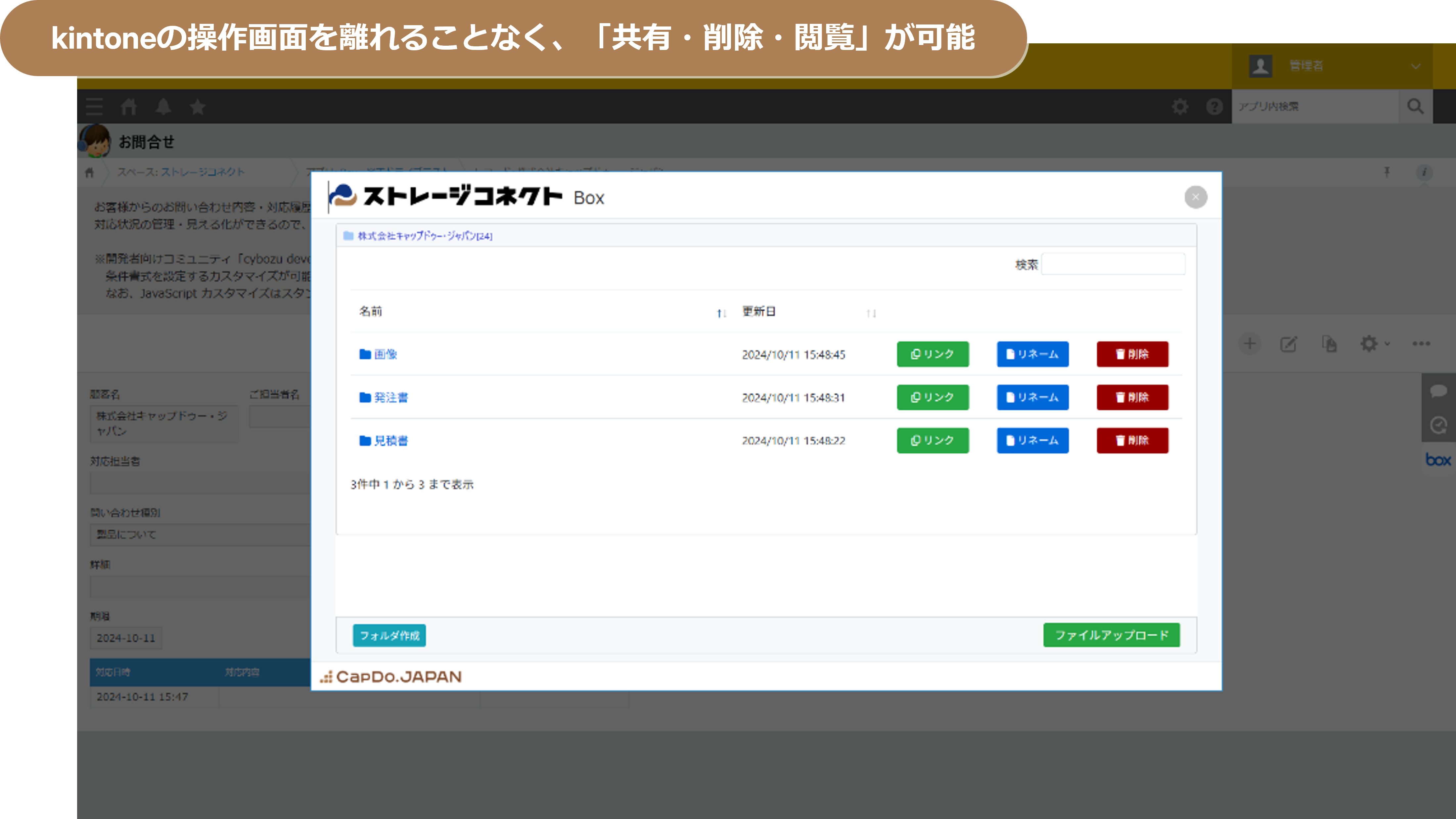Open the gear settings icon in header
This screenshot has height=819, width=1456.
1180,106
